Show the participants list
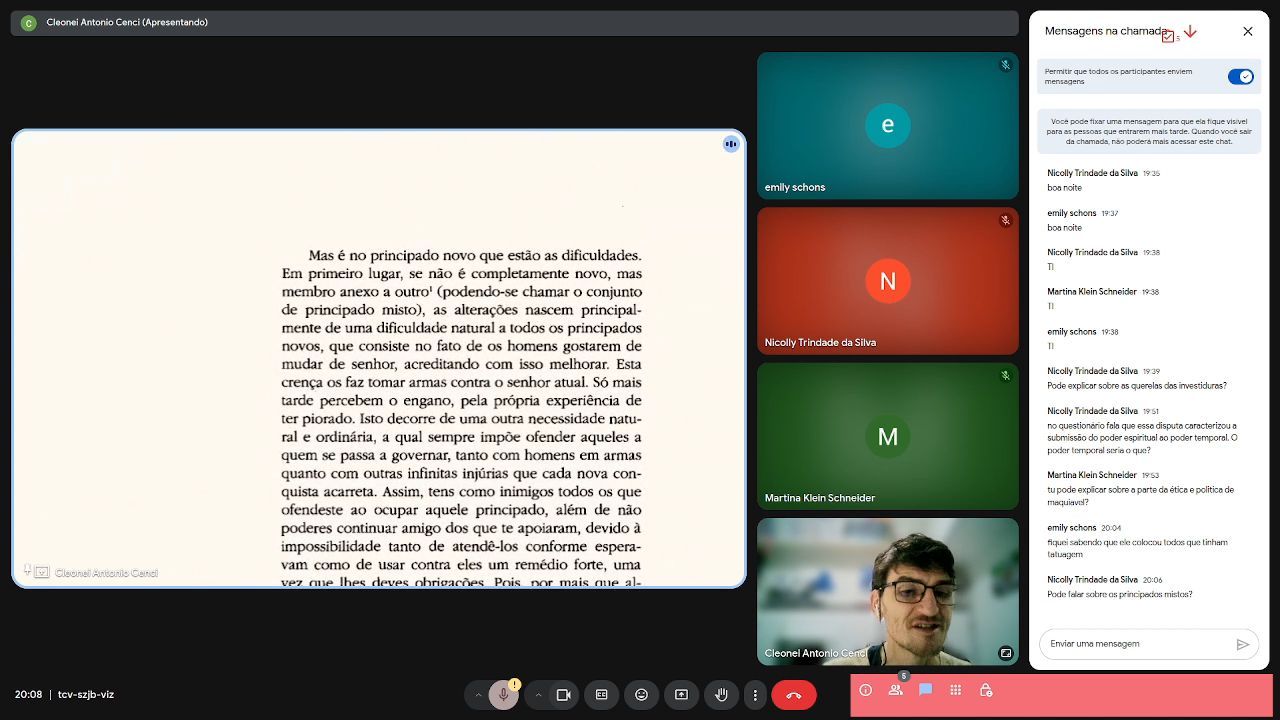The height and width of the screenshot is (720, 1280). (896, 690)
